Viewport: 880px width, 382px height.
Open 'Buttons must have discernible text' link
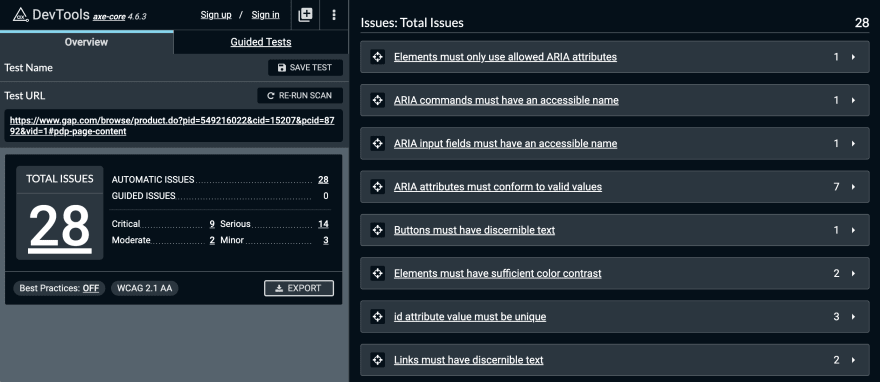coord(474,230)
